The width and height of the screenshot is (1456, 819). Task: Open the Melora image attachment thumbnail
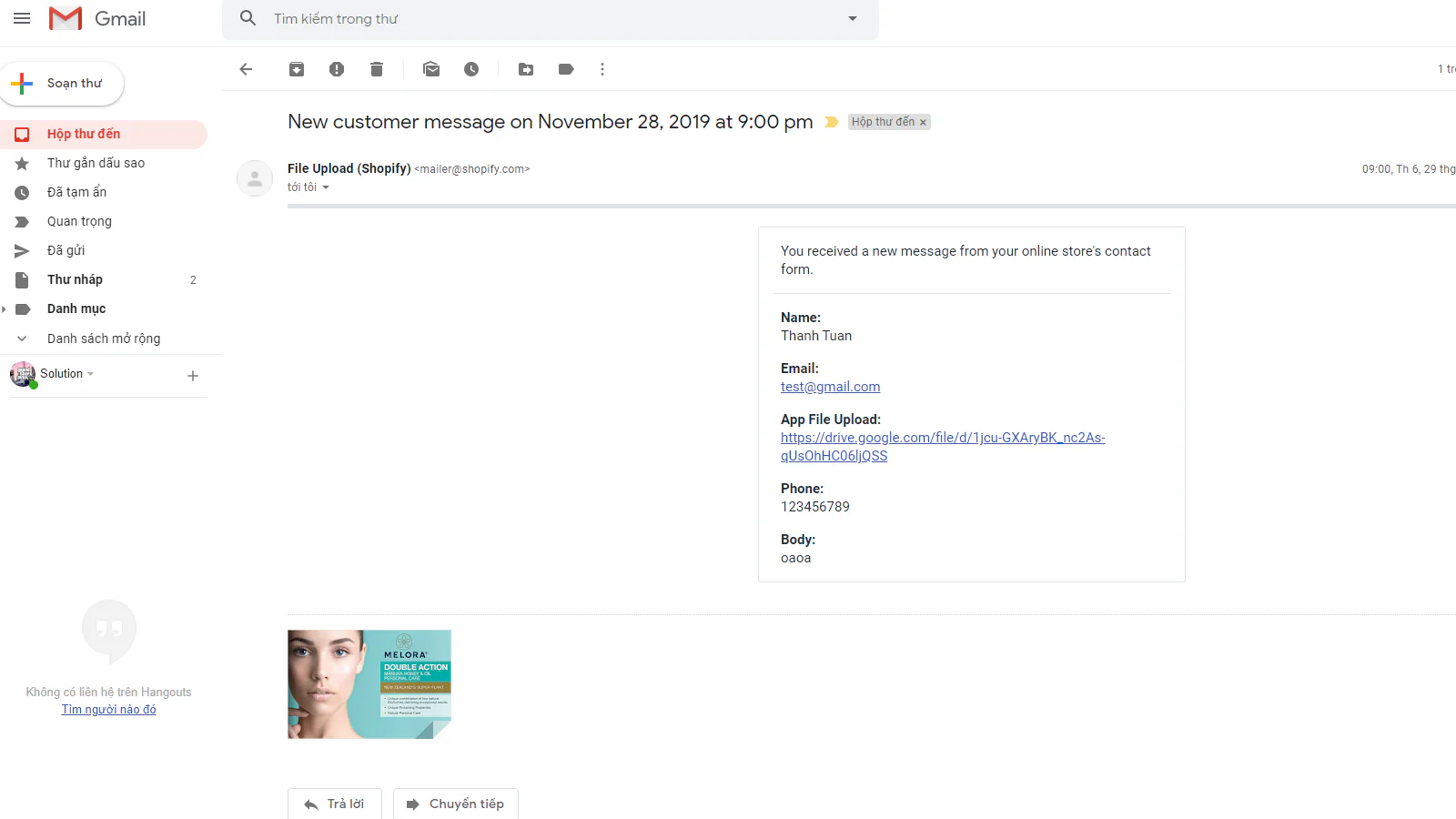coord(369,684)
